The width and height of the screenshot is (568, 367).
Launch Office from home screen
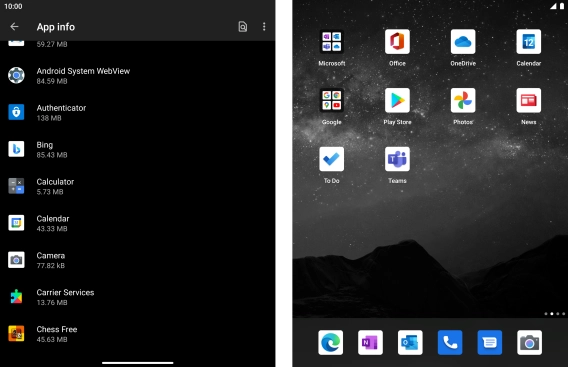click(x=397, y=42)
